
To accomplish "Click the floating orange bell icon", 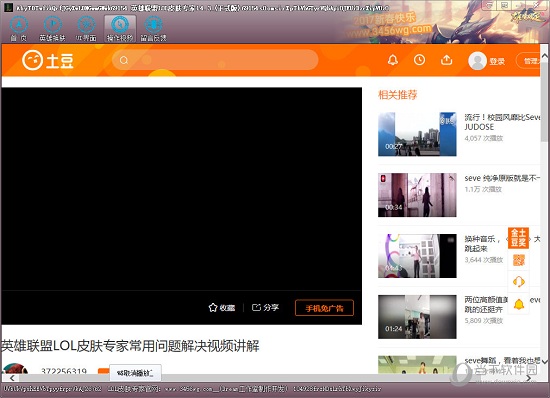I will [x=519, y=304].
